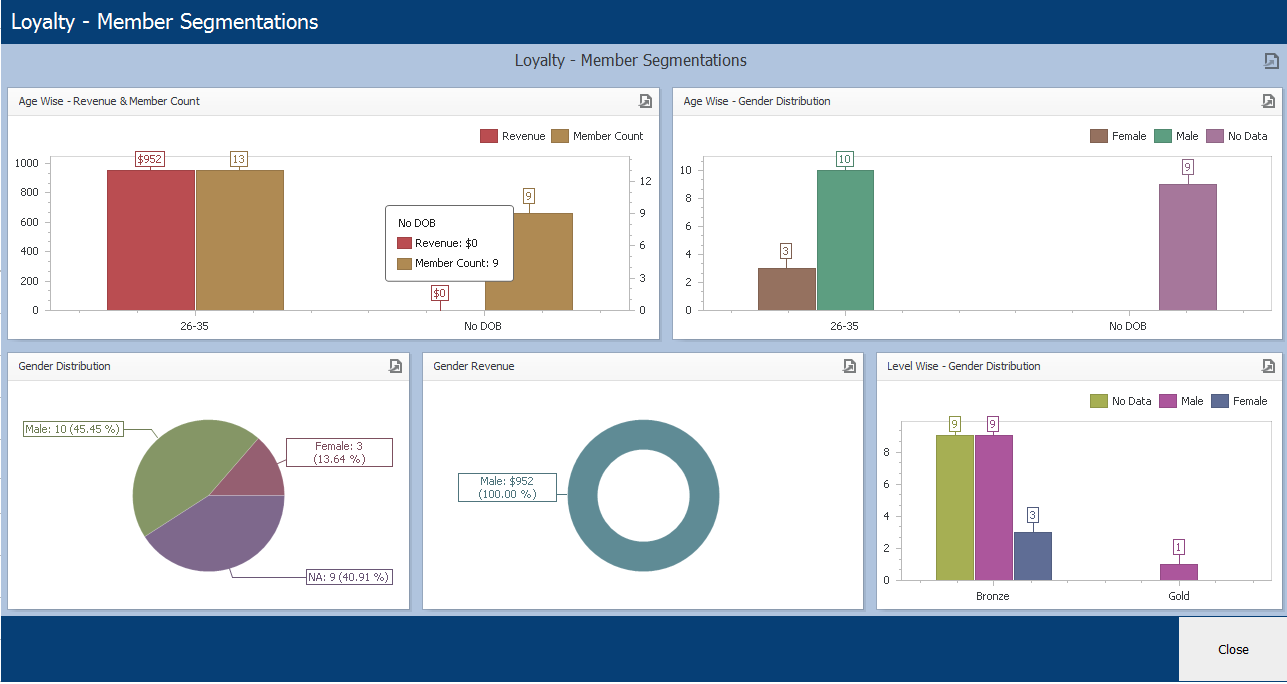Select the red Revenue bar for 26-35
1287x684 pixels.
tap(151, 240)
